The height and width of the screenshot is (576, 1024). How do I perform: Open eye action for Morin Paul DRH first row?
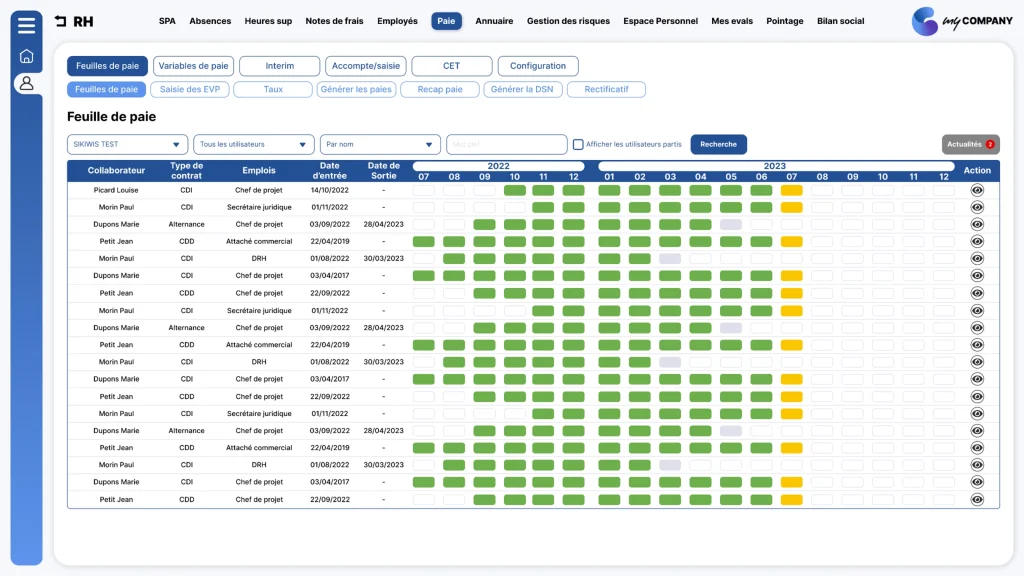(977, 259)
